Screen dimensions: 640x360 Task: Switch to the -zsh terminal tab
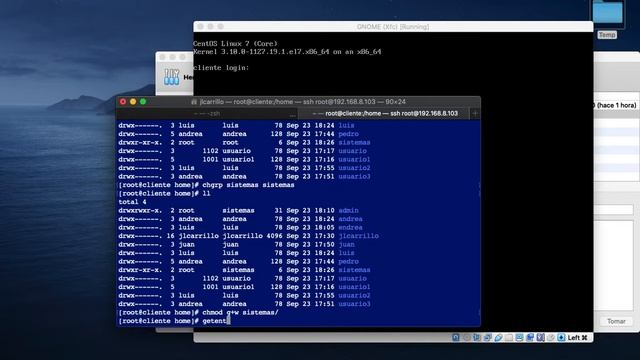pyautogui.click(x=207, y=113)
